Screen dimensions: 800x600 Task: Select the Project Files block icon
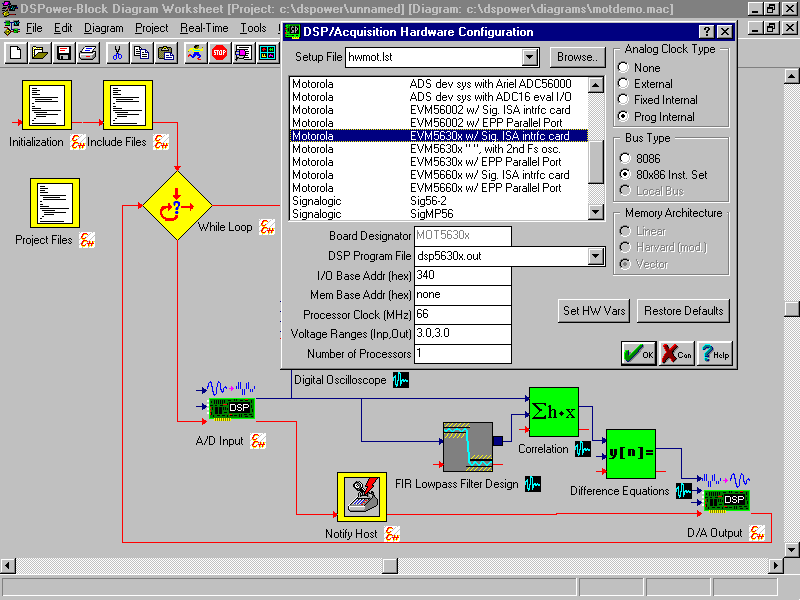[x=55, y=203]
